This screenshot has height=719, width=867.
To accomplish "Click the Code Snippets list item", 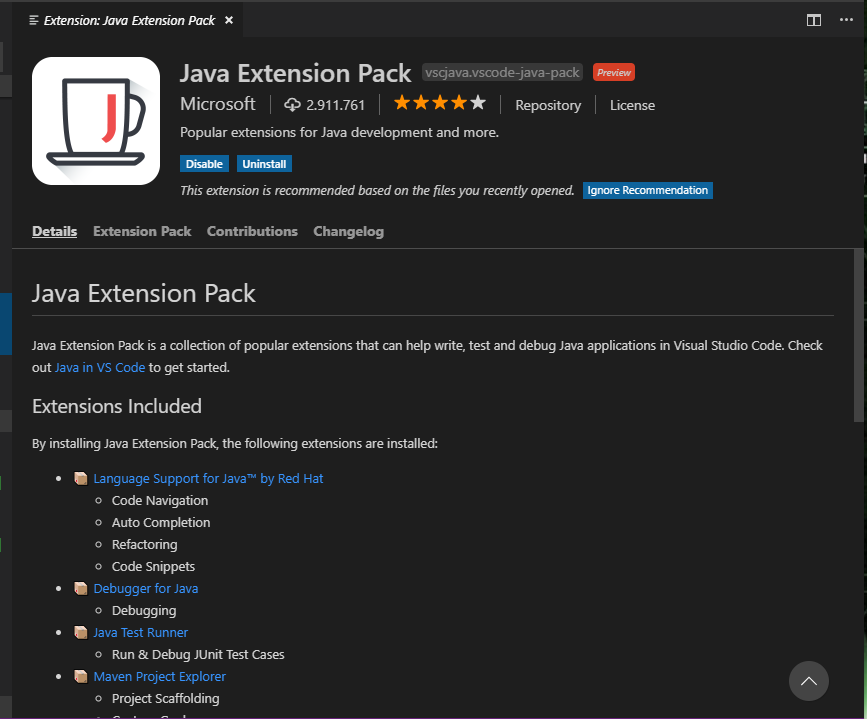I will pos(153,566).
